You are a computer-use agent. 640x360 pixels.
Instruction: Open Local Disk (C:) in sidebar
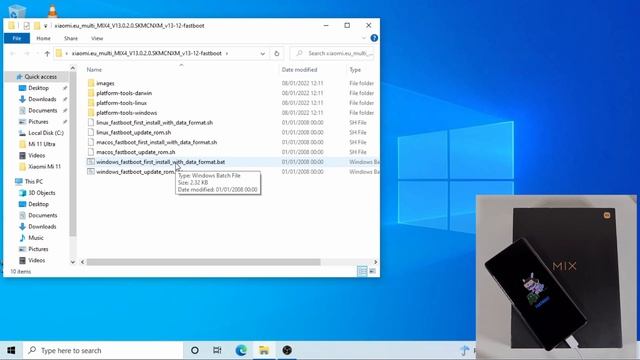click(x=46, y=133)
